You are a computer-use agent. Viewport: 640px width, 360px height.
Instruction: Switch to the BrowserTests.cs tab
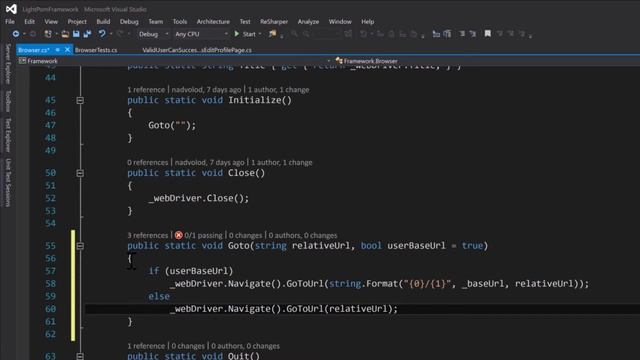(96, 50)
